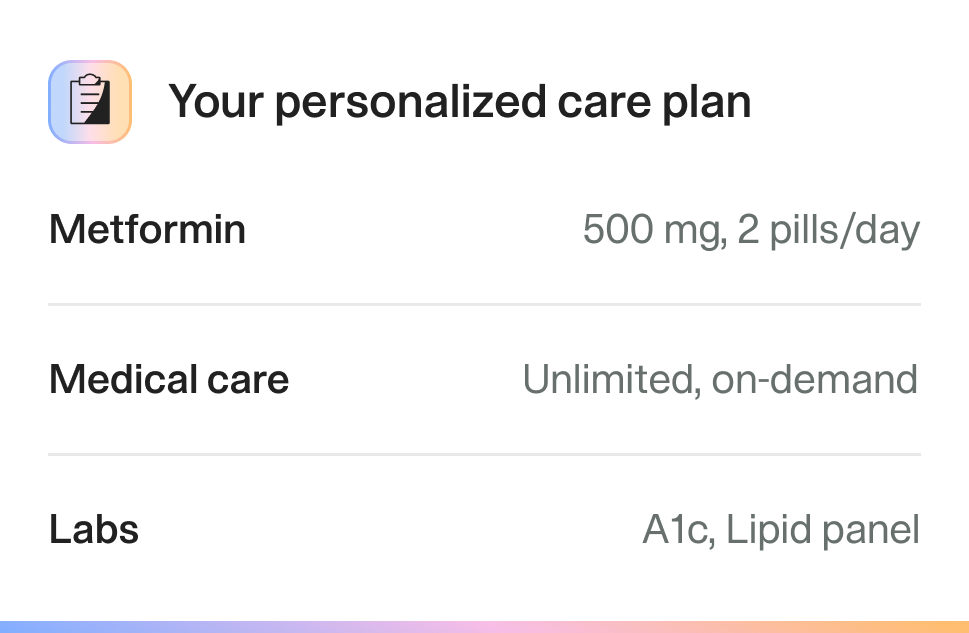Click the gradient color bar at bottom
Image resolution: width=969 pixels, height=633 pixels.
point(484,627)
